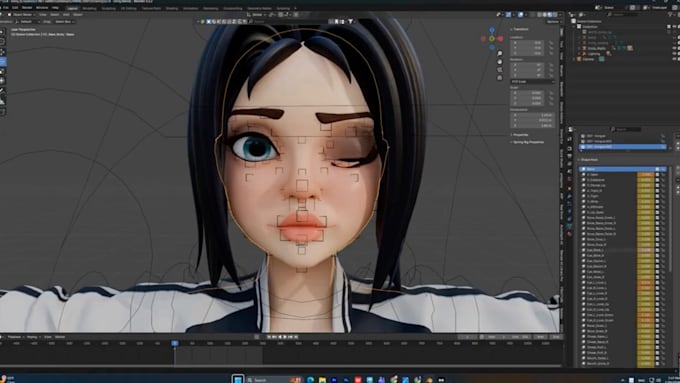This screenshot has width=680, height=383.
Task: Click the blue Z axis gizmo ball
Action: point(492,30)
